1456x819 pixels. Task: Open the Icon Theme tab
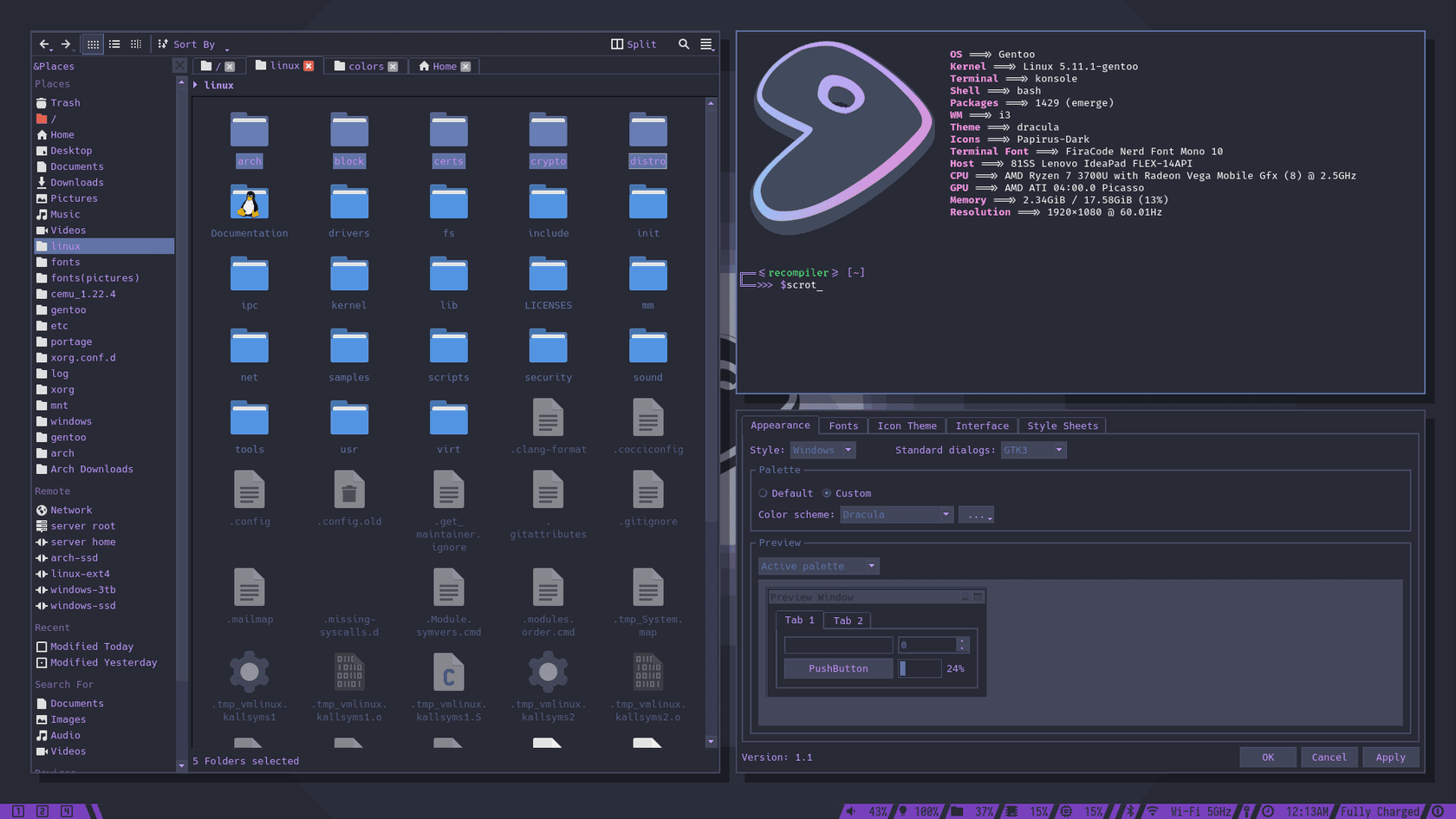[907, 426]
